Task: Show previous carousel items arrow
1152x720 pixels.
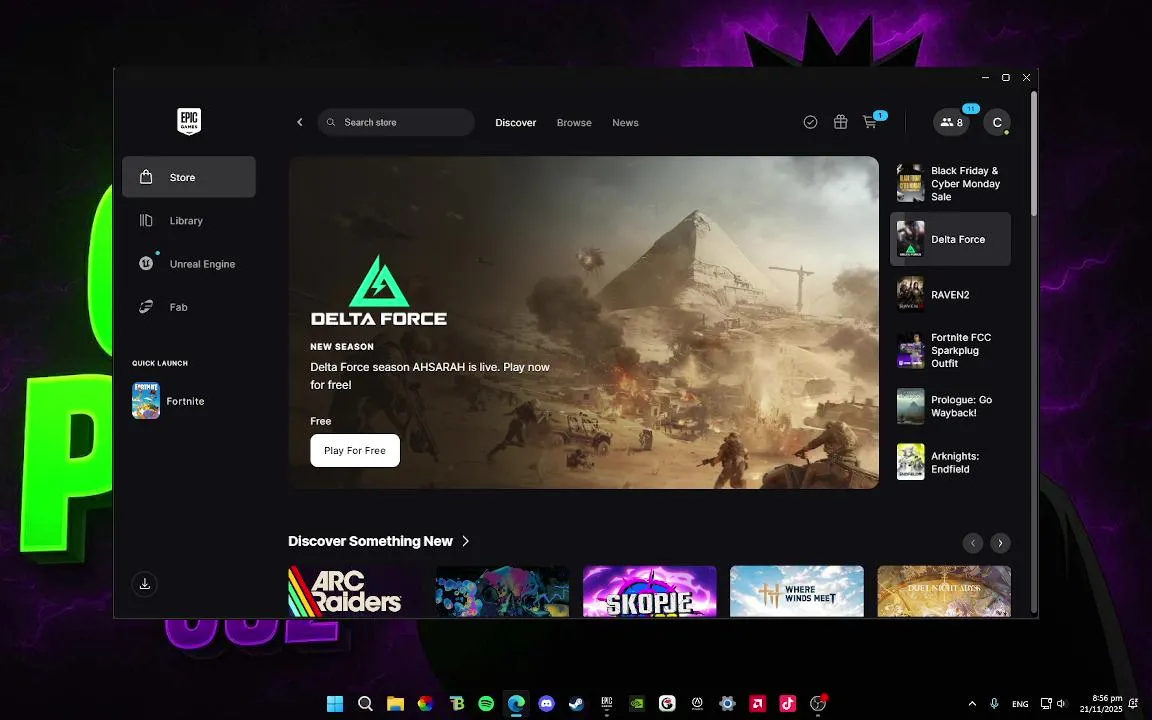Action: (973, 543)
